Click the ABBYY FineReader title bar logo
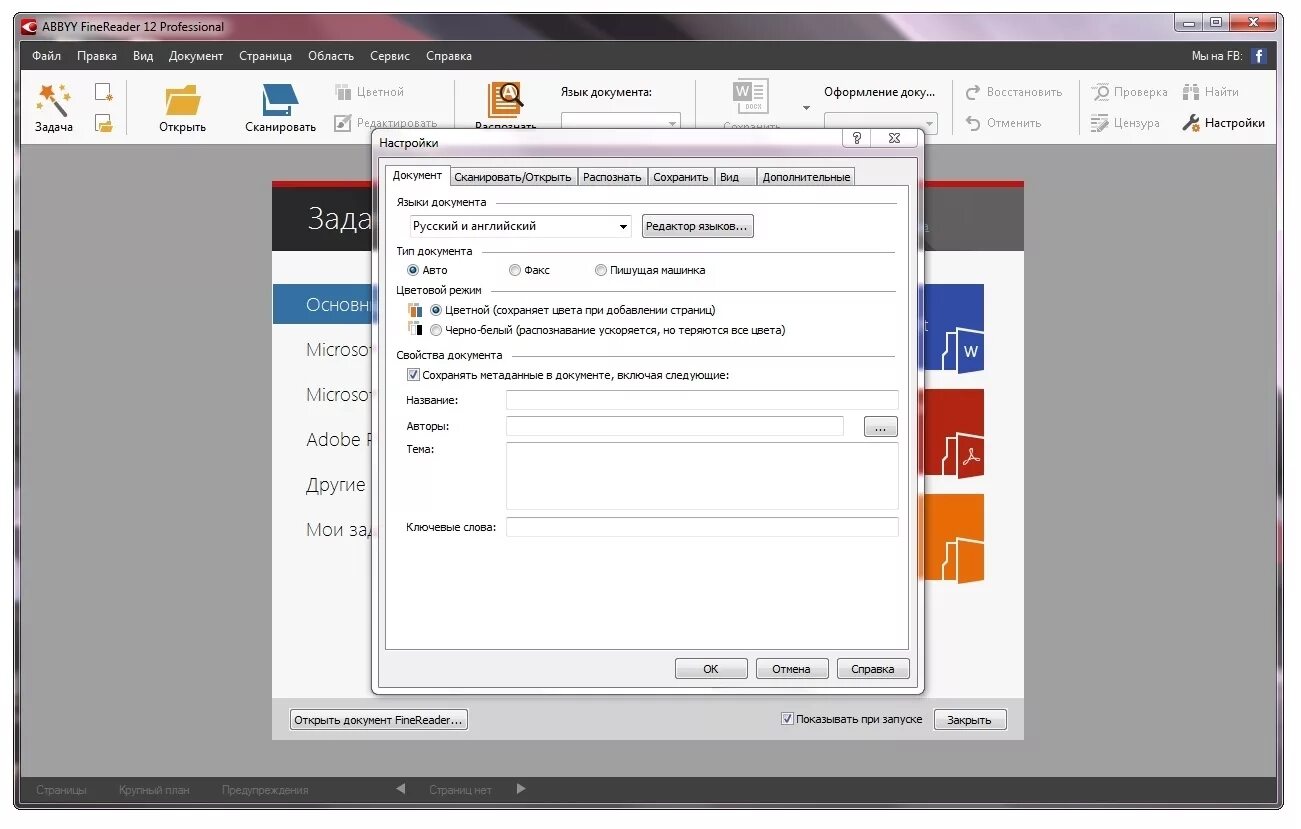 29,27
